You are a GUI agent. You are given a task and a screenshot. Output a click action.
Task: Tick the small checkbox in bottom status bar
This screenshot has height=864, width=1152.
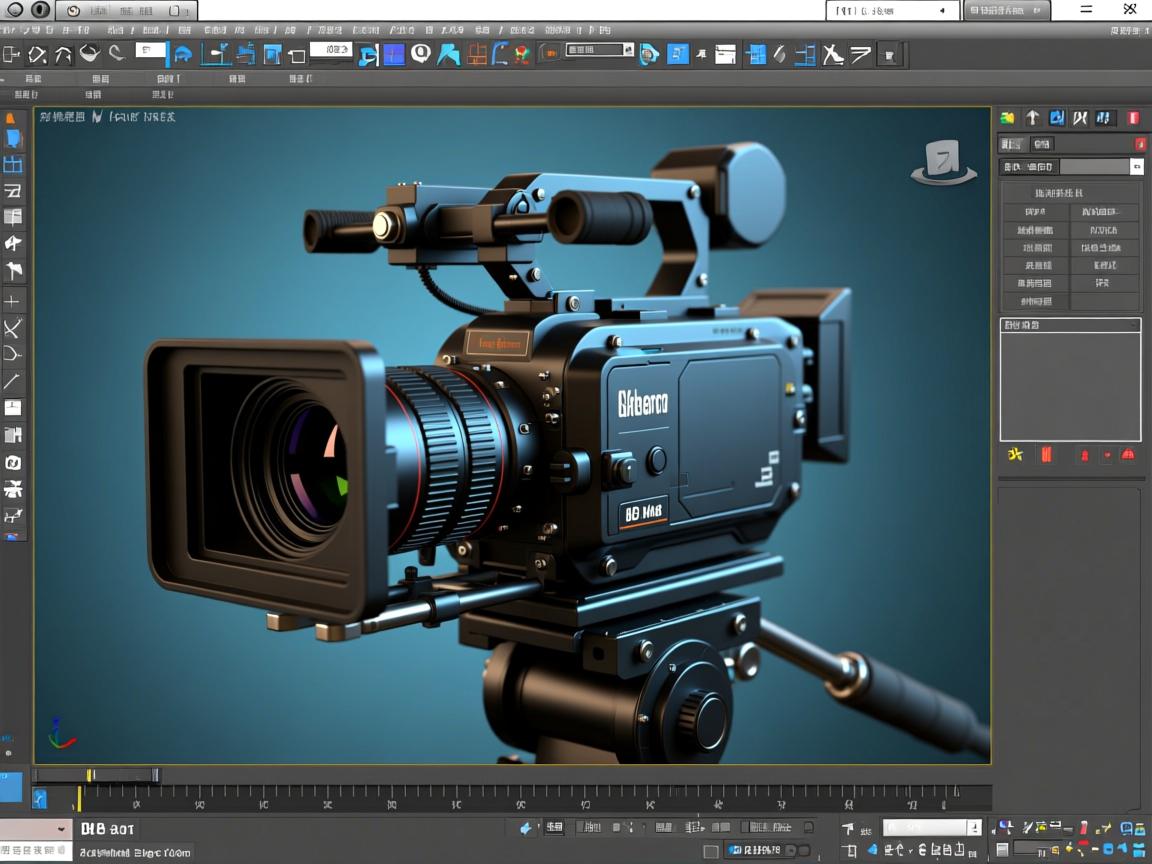(711, 851)
